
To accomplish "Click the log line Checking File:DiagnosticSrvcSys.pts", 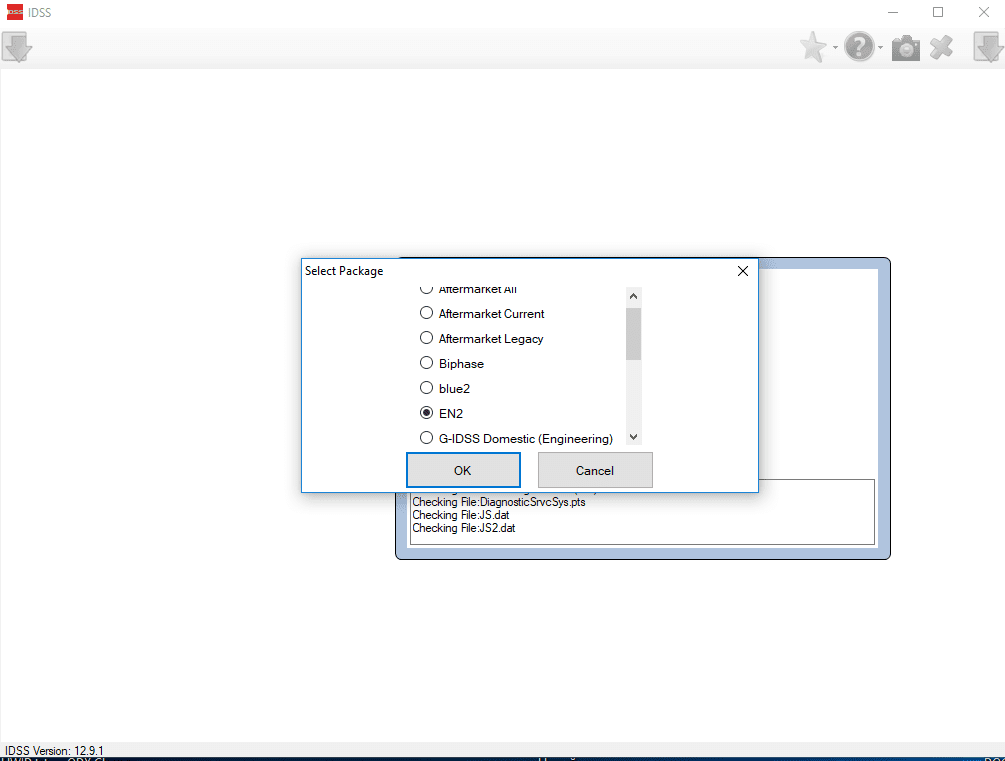I will pos(499,502).
